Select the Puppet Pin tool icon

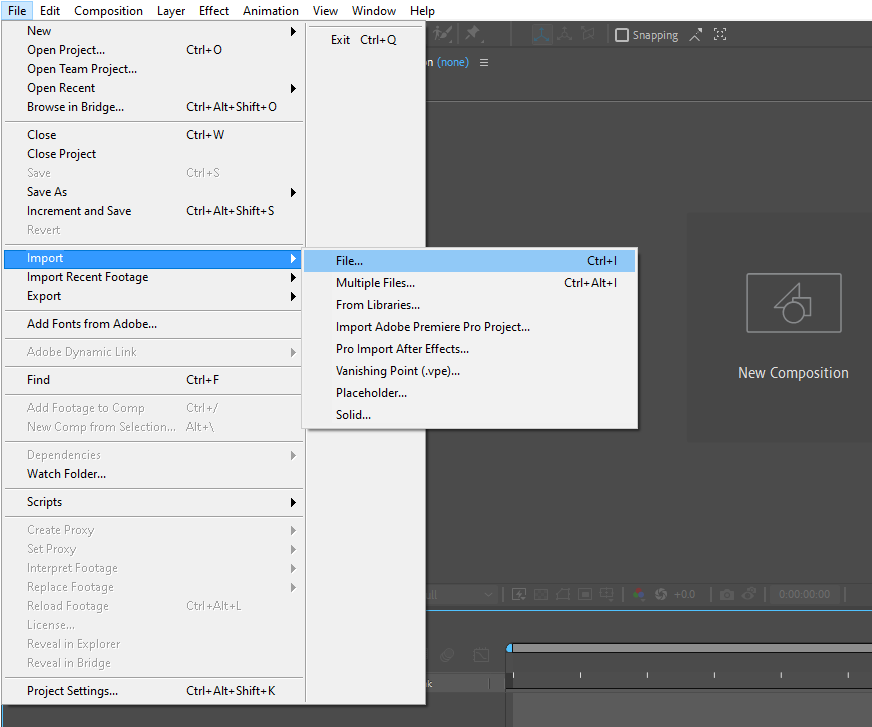pyautogui.click(x=473, y=34)
